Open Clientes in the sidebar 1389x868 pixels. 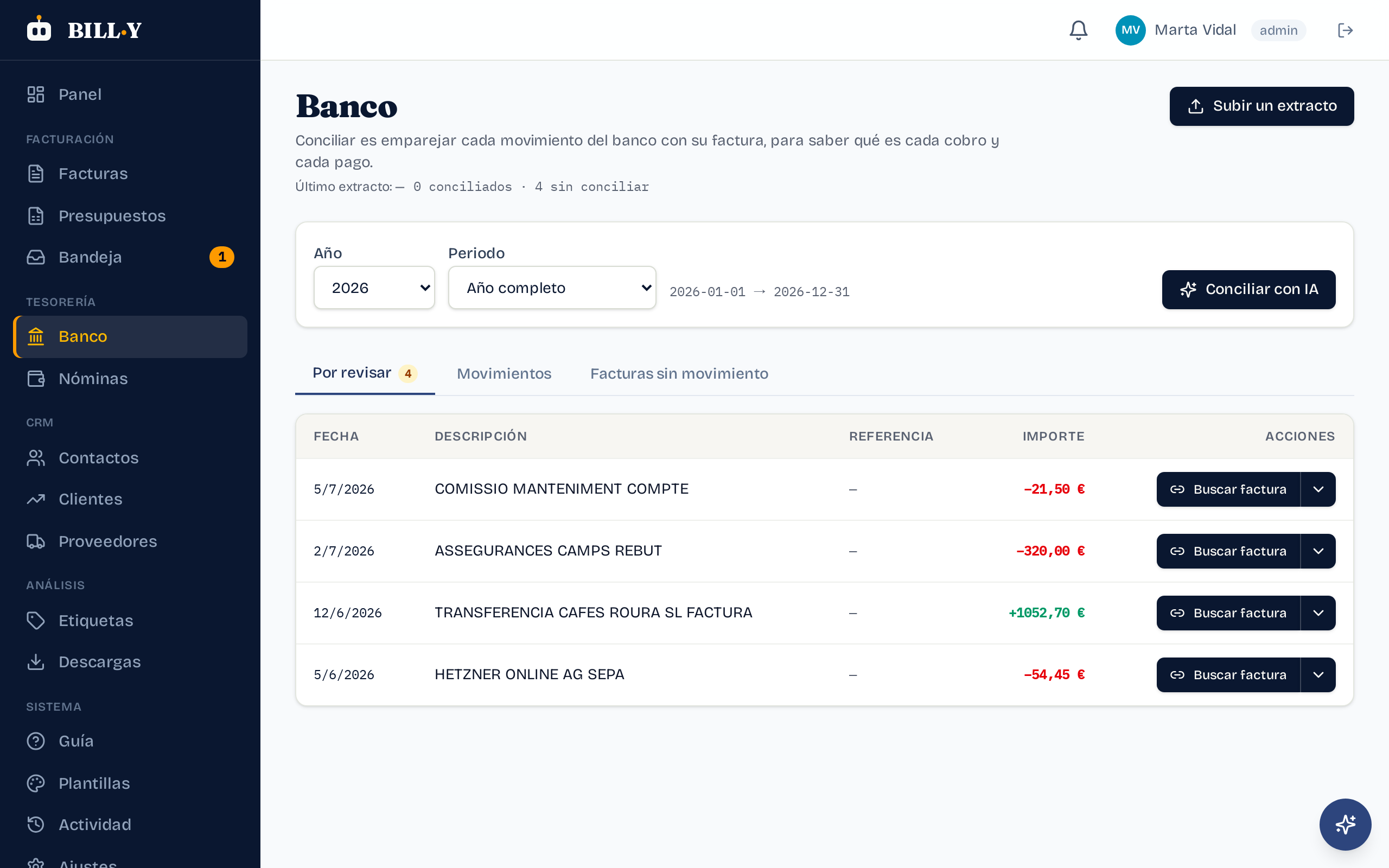pyautogui.click(x=130, y=499)
